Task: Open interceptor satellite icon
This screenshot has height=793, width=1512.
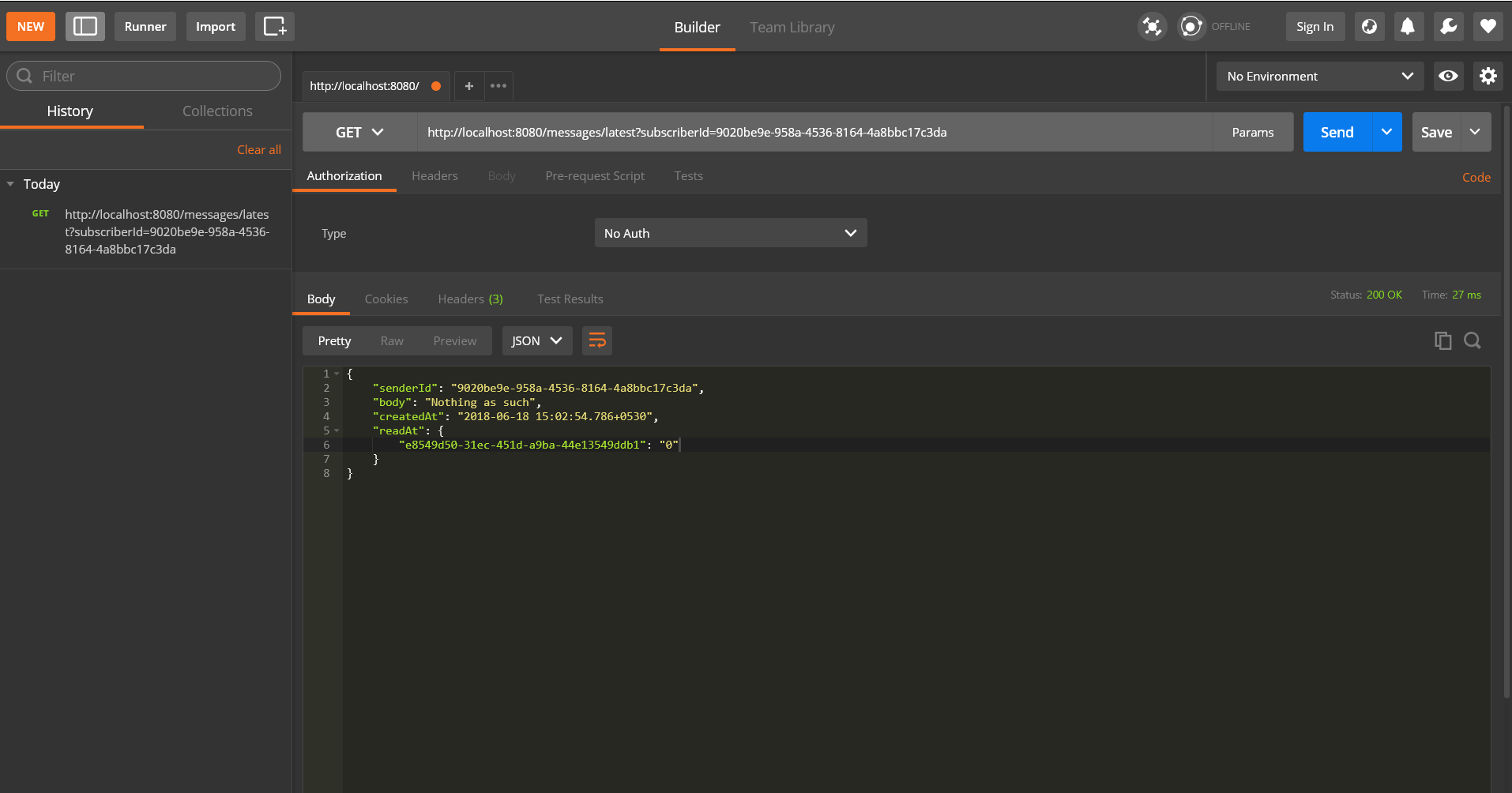Action: 1153,26
